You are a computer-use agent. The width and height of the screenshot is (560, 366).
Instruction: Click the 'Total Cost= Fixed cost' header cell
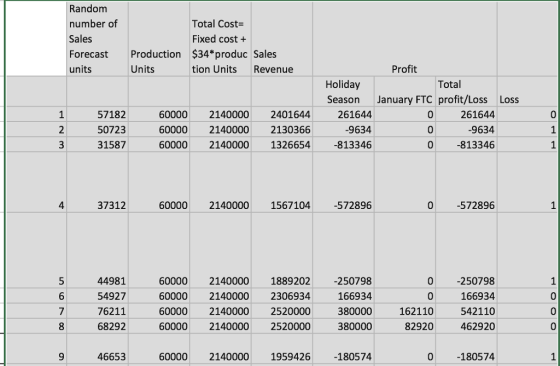coord(220,39)
